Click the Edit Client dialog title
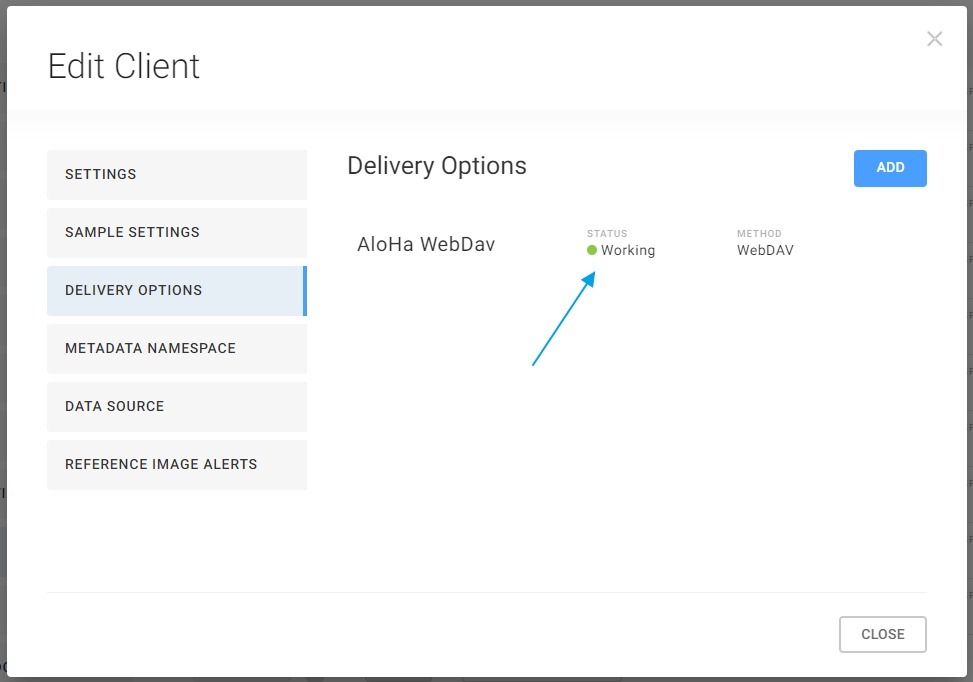This screenshot has width=973, height=682. (x=124, y=67)
